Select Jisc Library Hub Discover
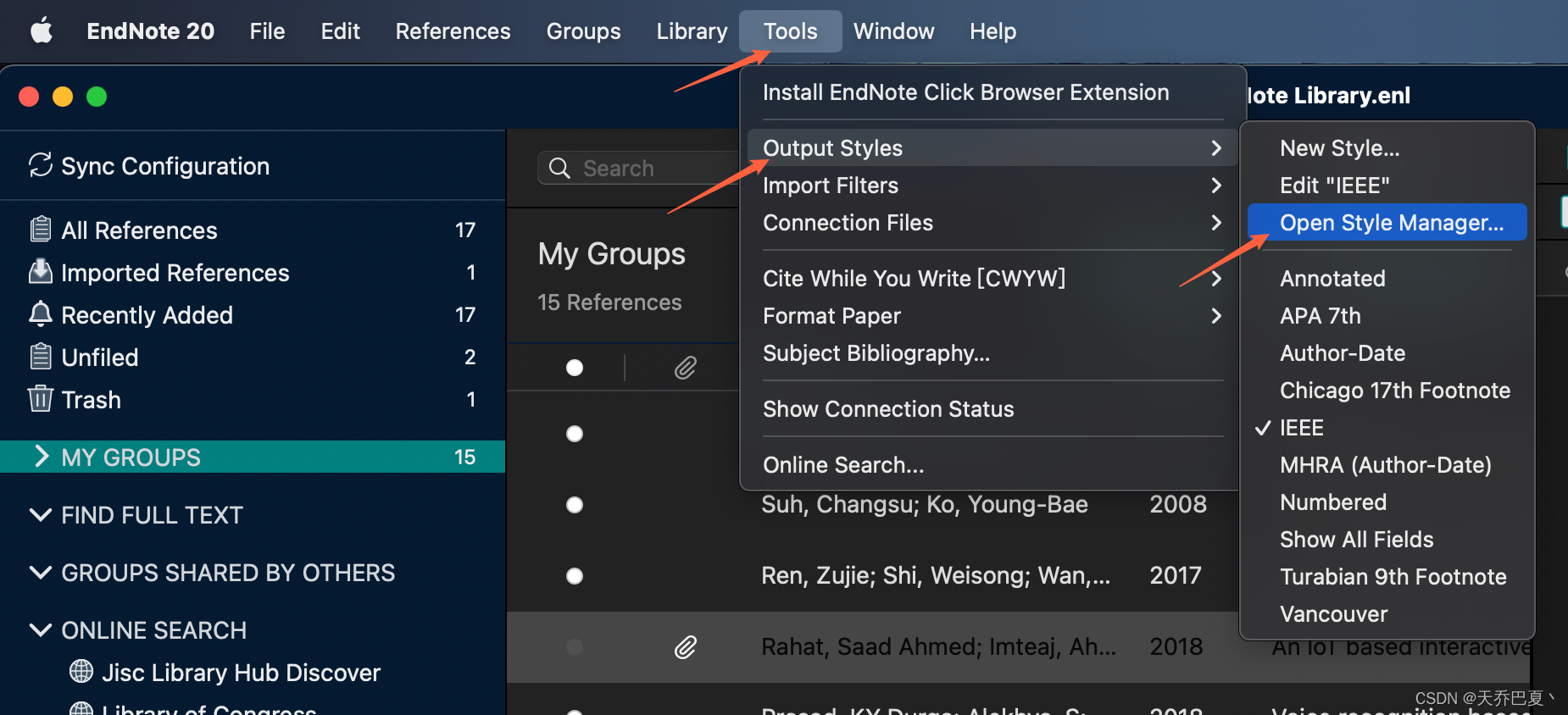1568x715 pixels. 241,673
